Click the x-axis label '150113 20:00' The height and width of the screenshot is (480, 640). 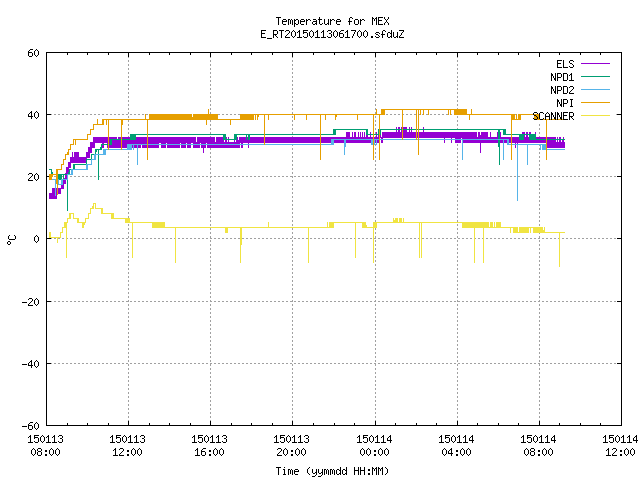291,446
